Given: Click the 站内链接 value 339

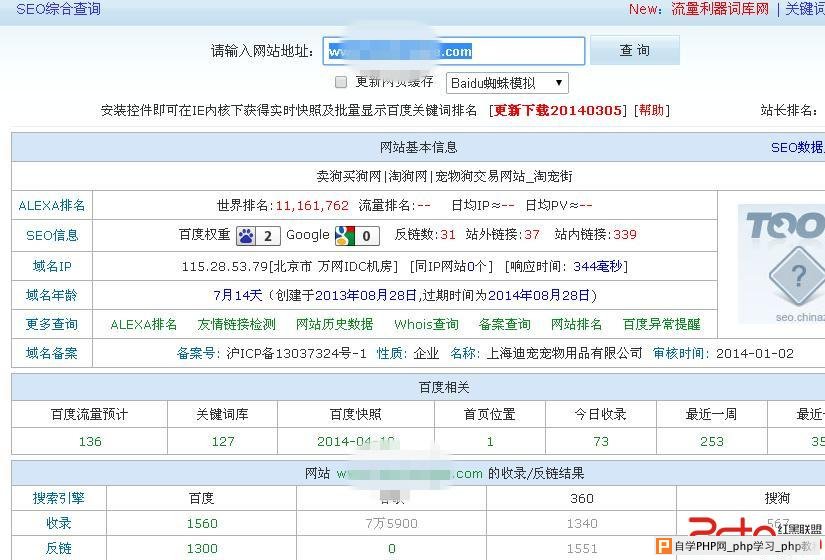Looking at the screenshot, I should tap(625, 235).
